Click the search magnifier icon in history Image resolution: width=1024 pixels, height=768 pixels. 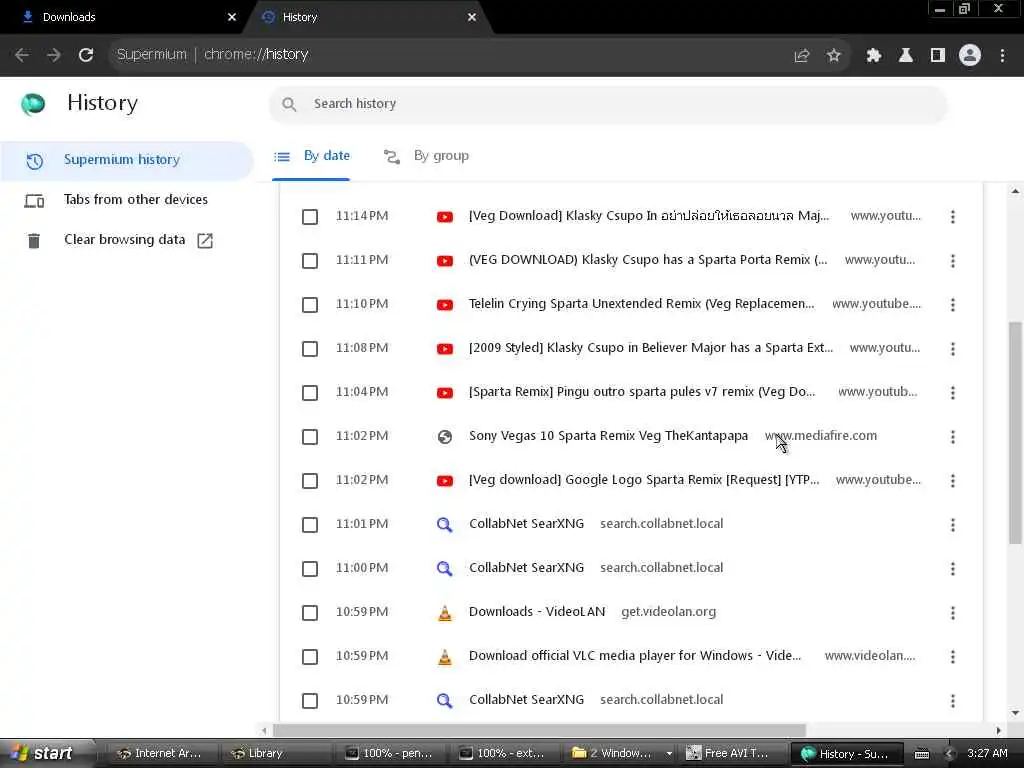click(x=289, y=104)
